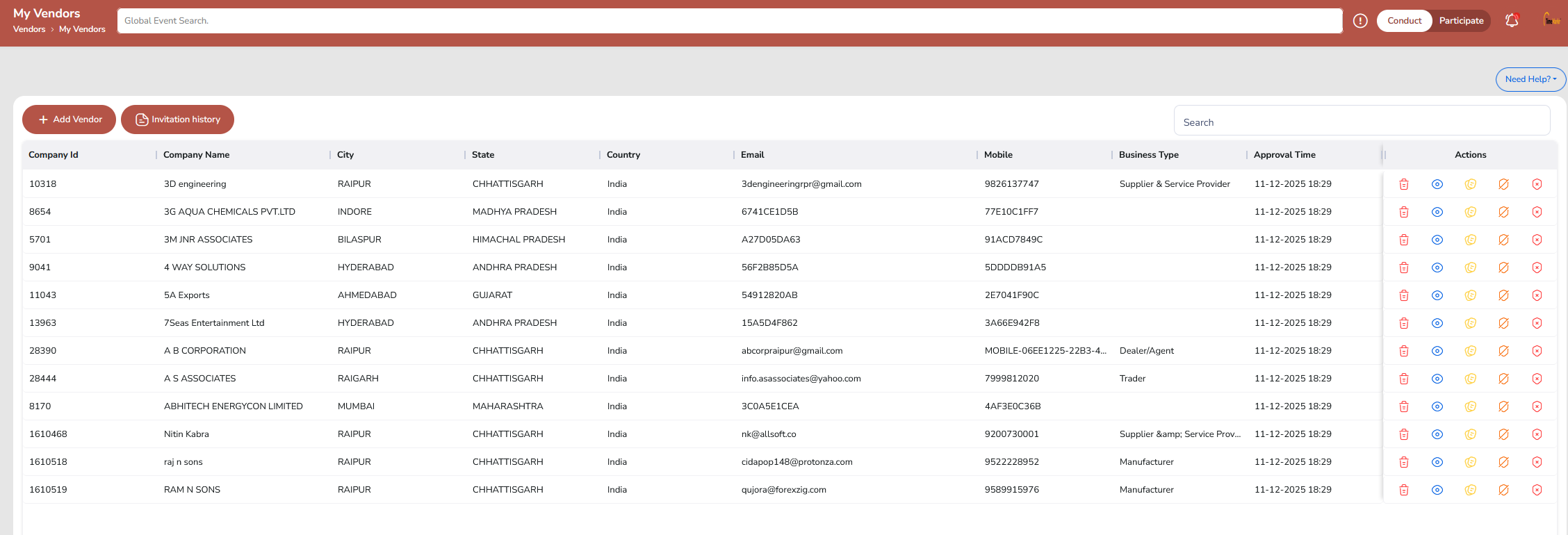Click red shield-x icon for Nitin Kabra
Screen dimensions: 1568x535
pos(1537,434)
